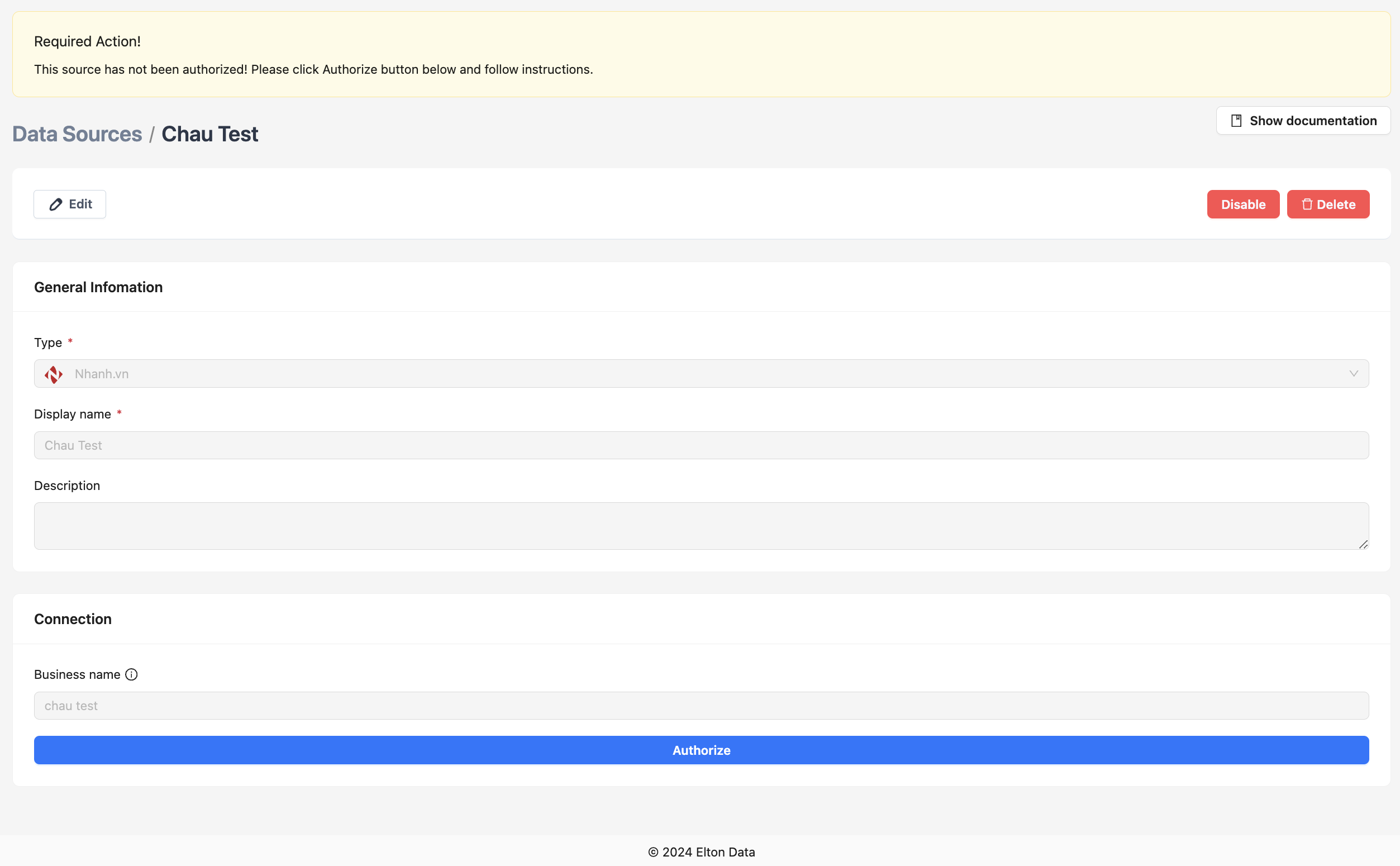
Task: Expand the Type dropdown arrow
Action: pos(1354,373)
